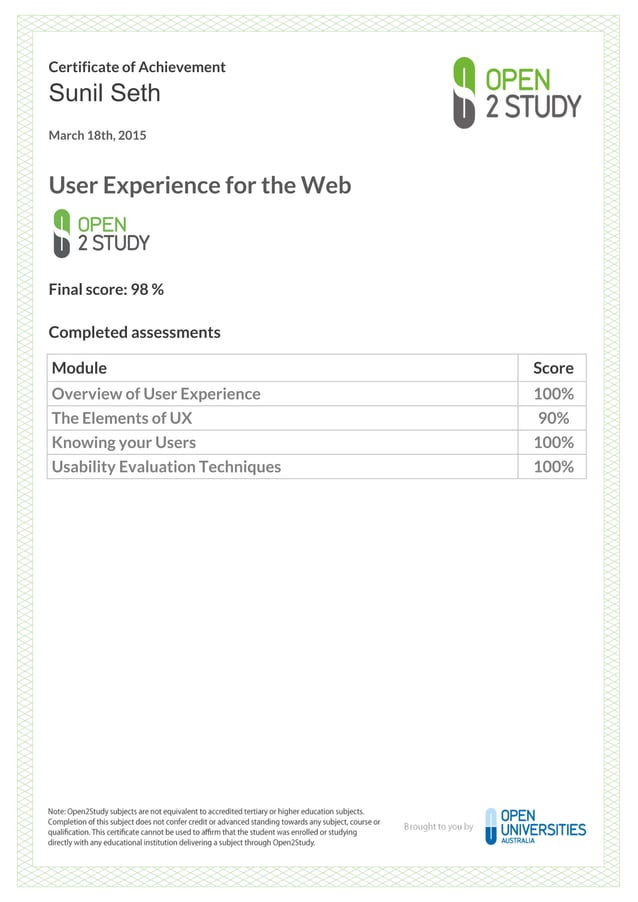Click the Open Universities Australia logo
Screen dimensions: 638x902
pos(535,826)
